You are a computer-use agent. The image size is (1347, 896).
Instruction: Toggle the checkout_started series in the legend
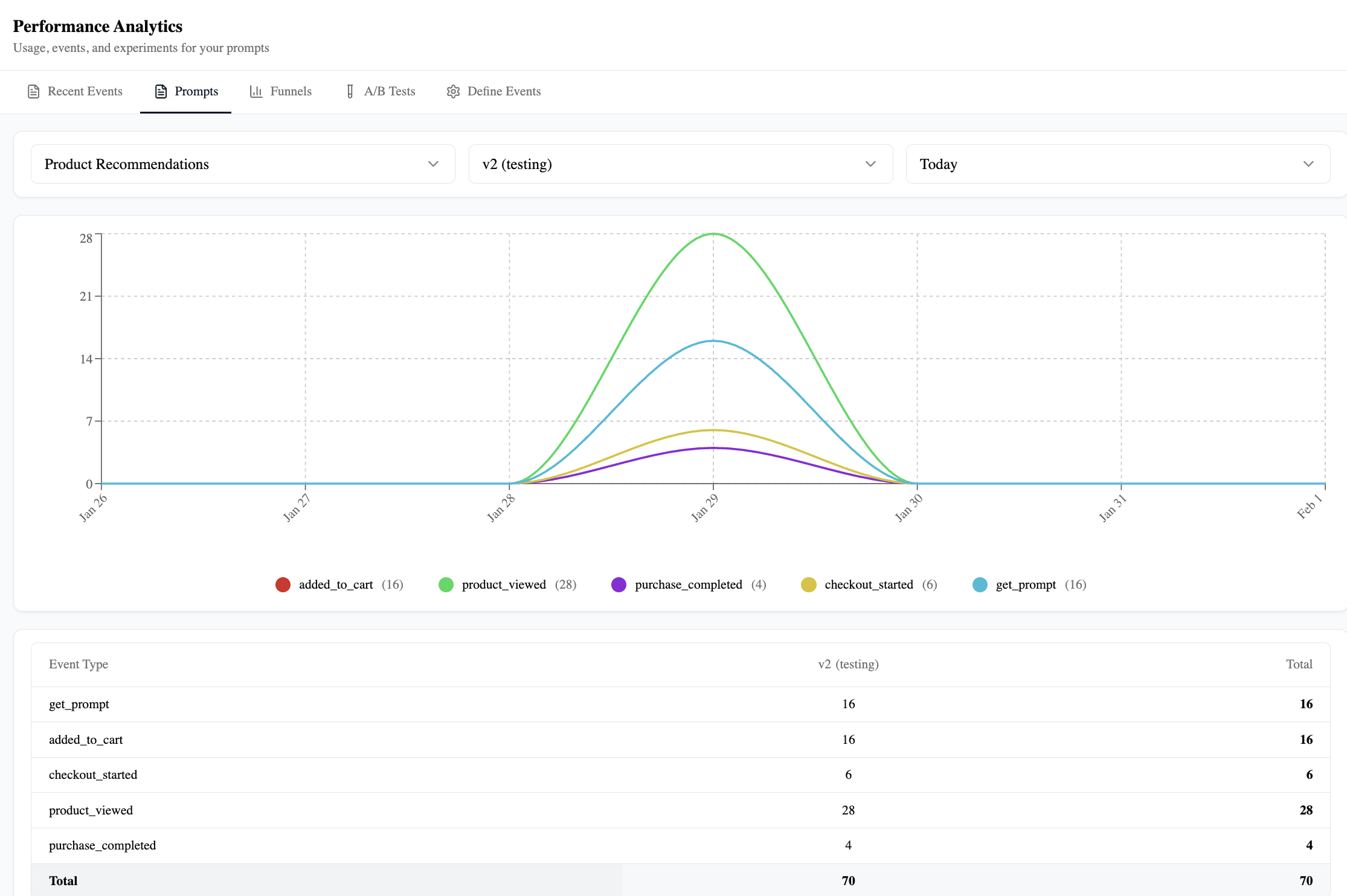pos(869,584)
